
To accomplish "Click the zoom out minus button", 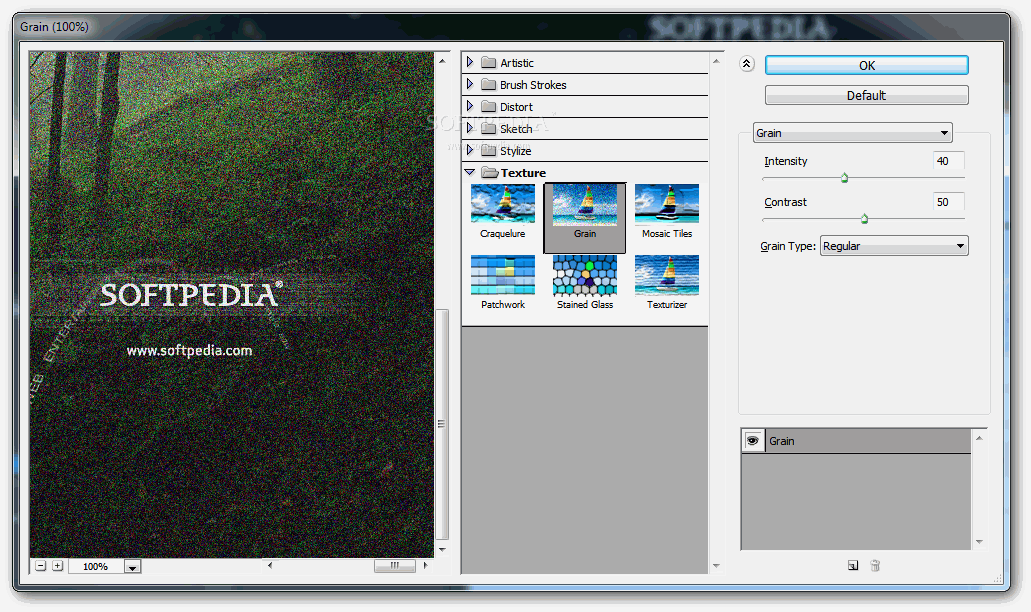I will pyautogui.click(x=41, y=566).
